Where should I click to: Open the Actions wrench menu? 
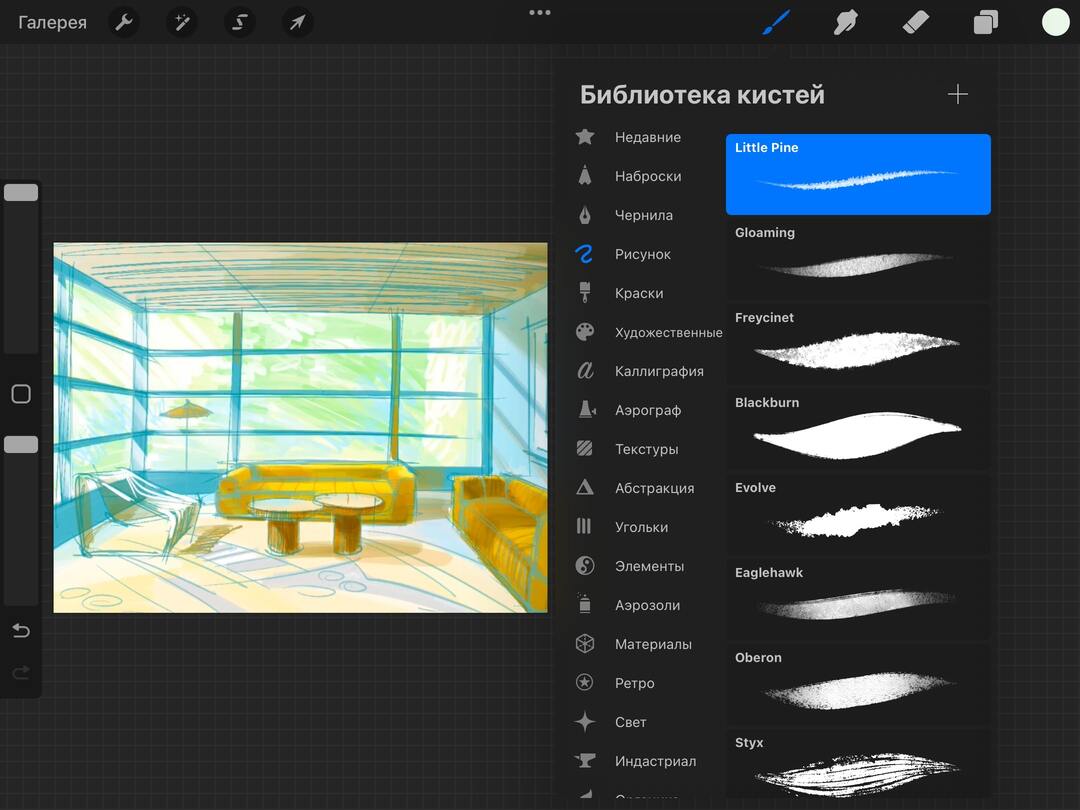(x=124, y=22)
